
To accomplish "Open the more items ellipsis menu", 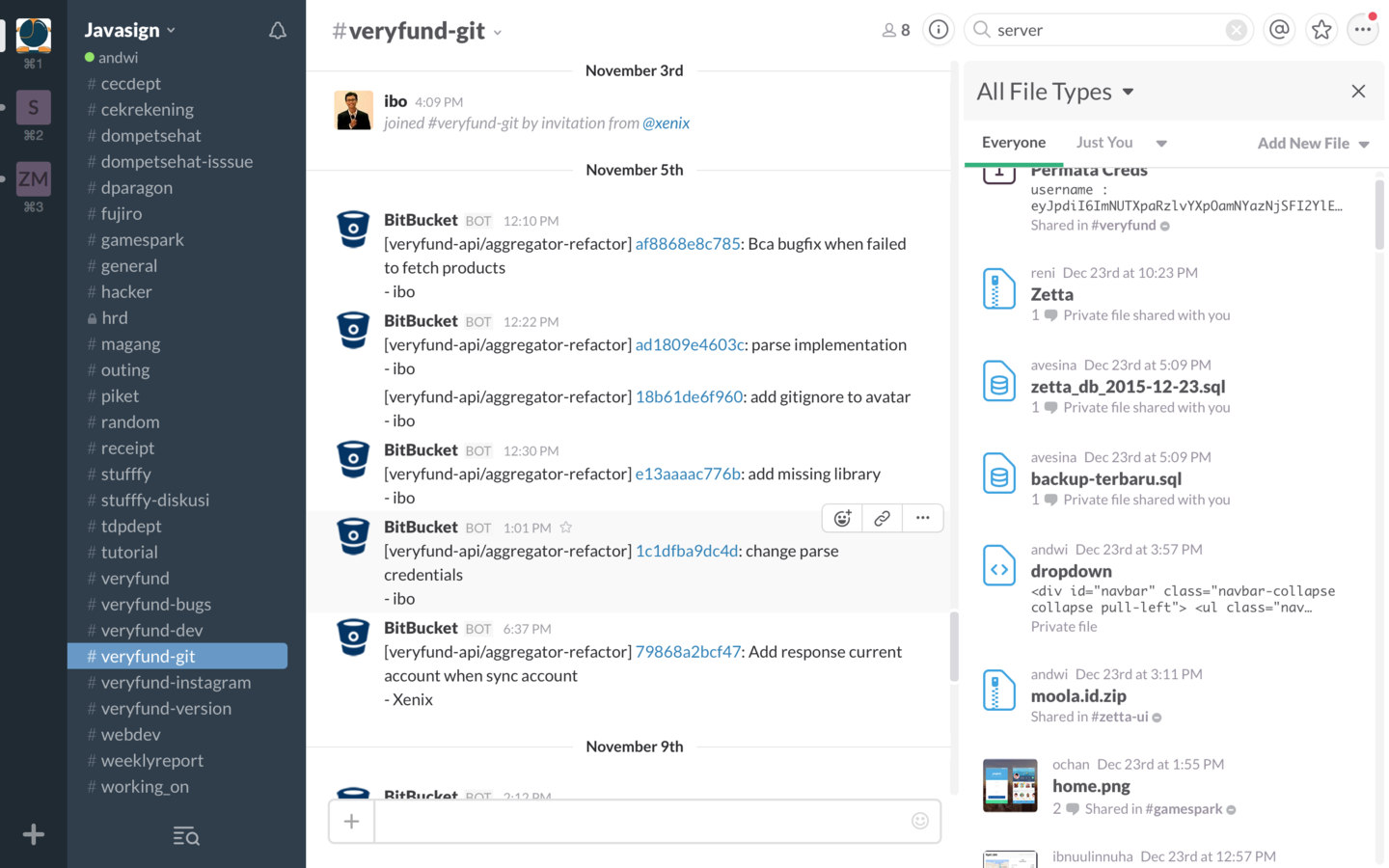I will coord(1362,30).
